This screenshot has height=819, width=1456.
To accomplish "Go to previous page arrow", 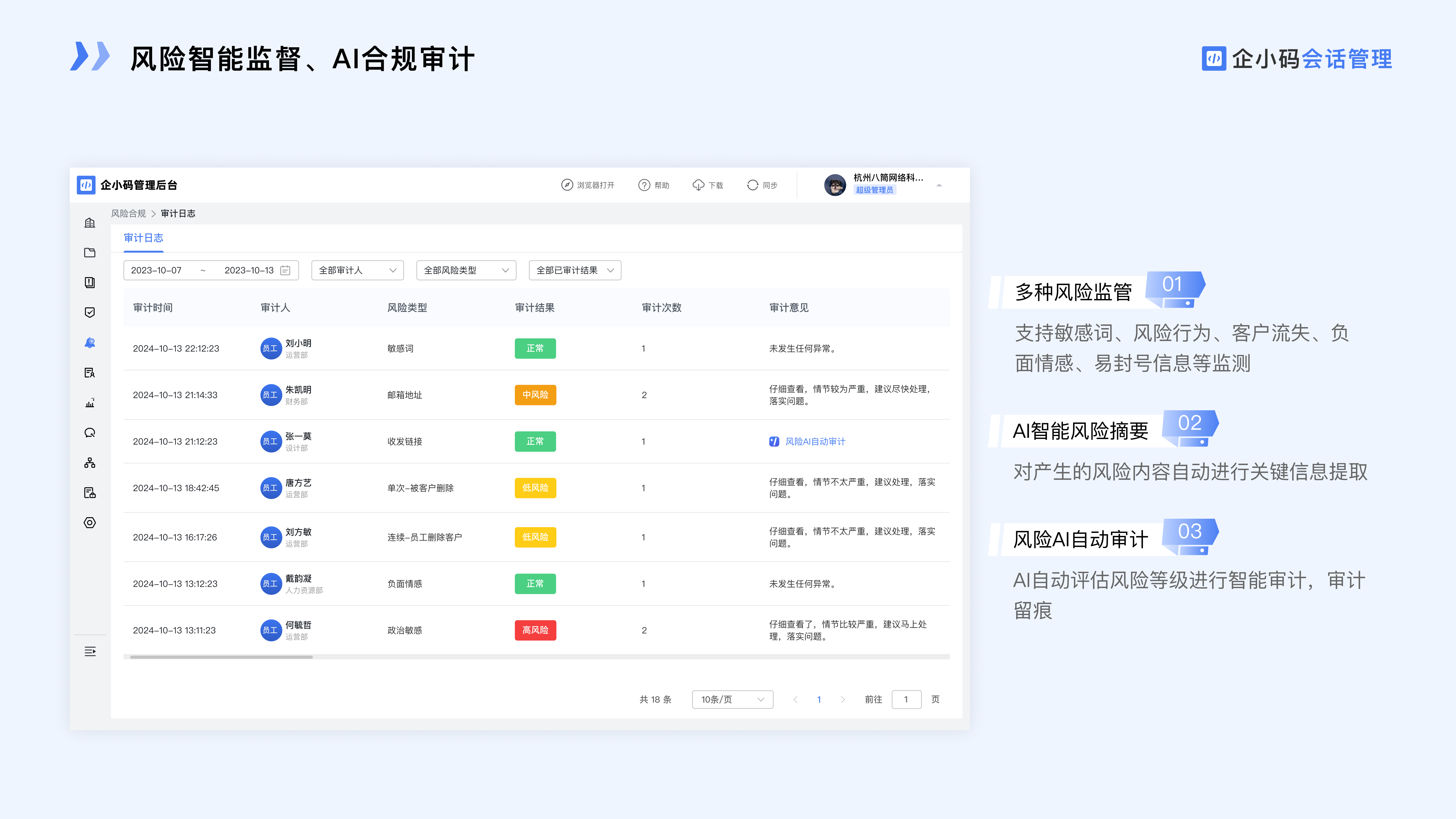I will 795,700.
